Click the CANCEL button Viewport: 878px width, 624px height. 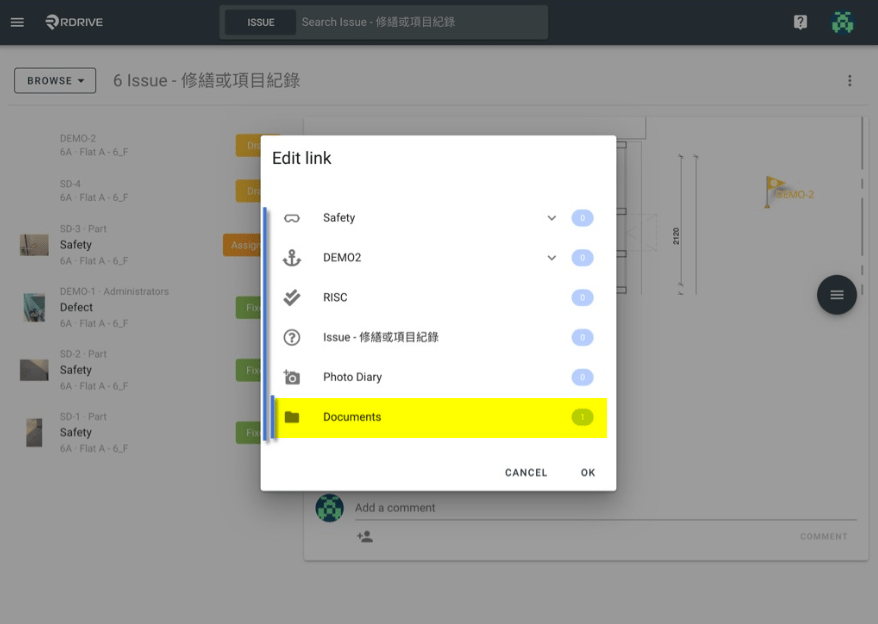pos(526,472)
